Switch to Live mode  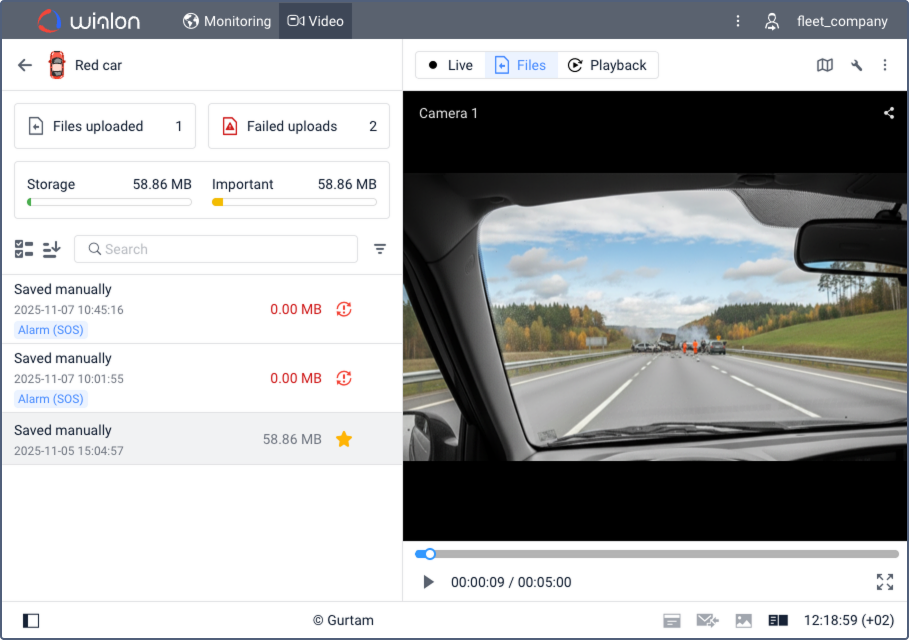pos(451,65)
